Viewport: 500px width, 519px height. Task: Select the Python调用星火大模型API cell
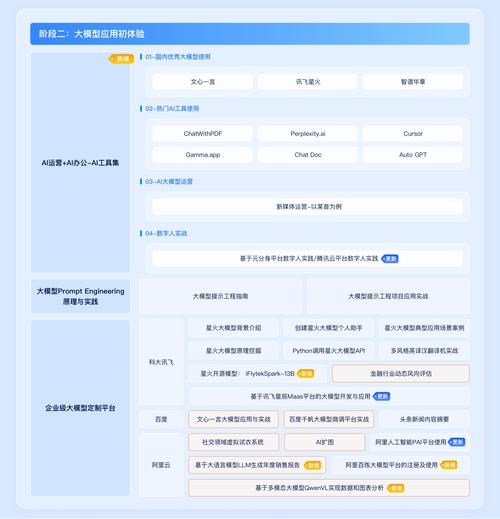(328, 351)
